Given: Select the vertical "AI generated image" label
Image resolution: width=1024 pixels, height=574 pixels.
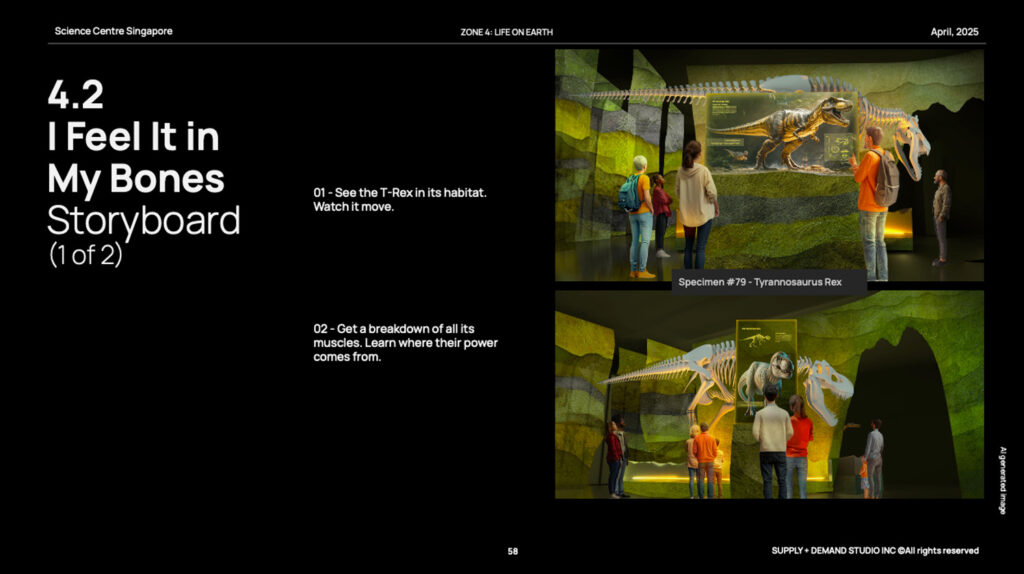Looking at the screenshot, I should 1002,480.
